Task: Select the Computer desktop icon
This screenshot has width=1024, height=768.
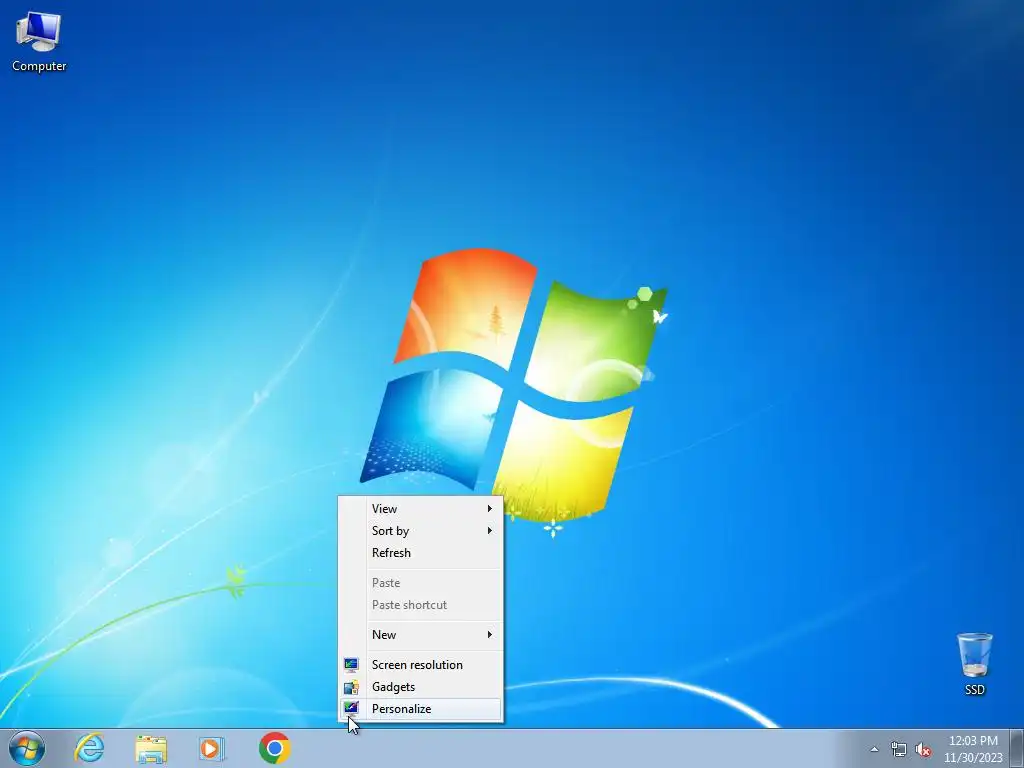Action: [x=39, y=42]
